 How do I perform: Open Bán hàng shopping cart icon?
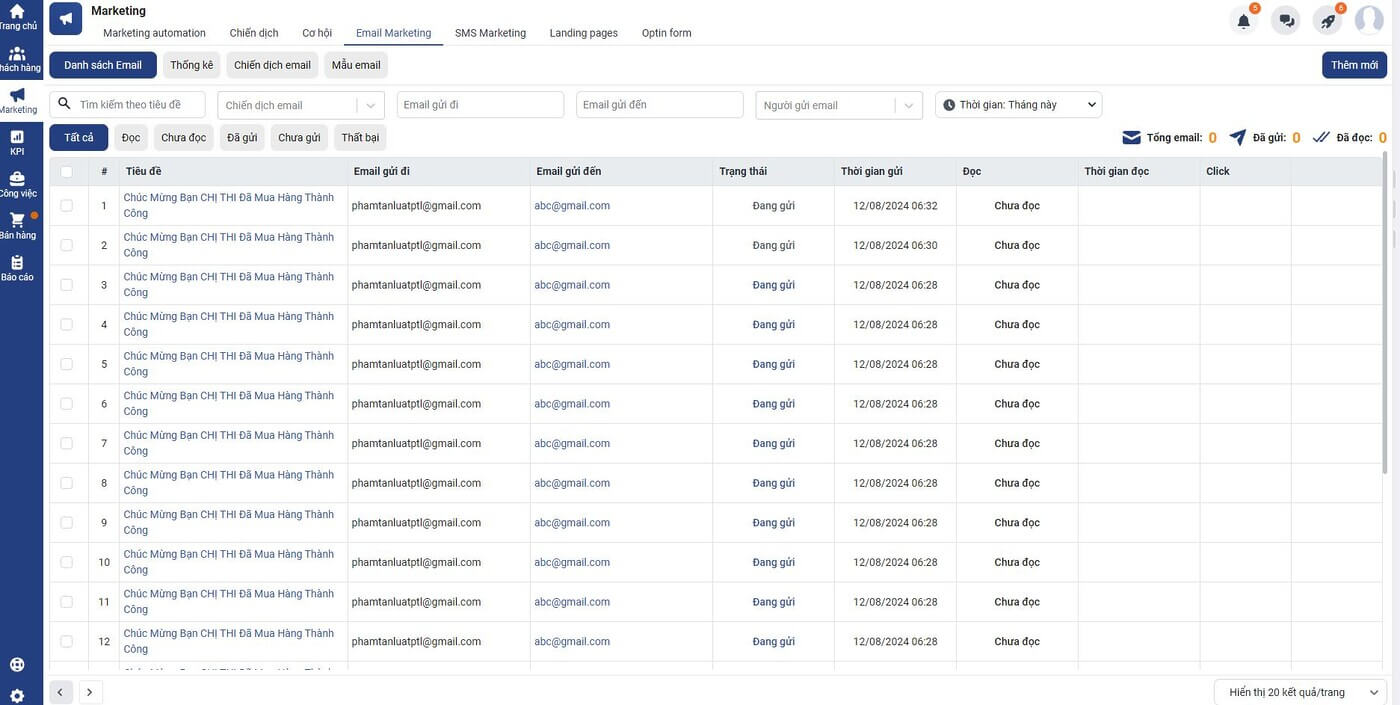point(17,225)
